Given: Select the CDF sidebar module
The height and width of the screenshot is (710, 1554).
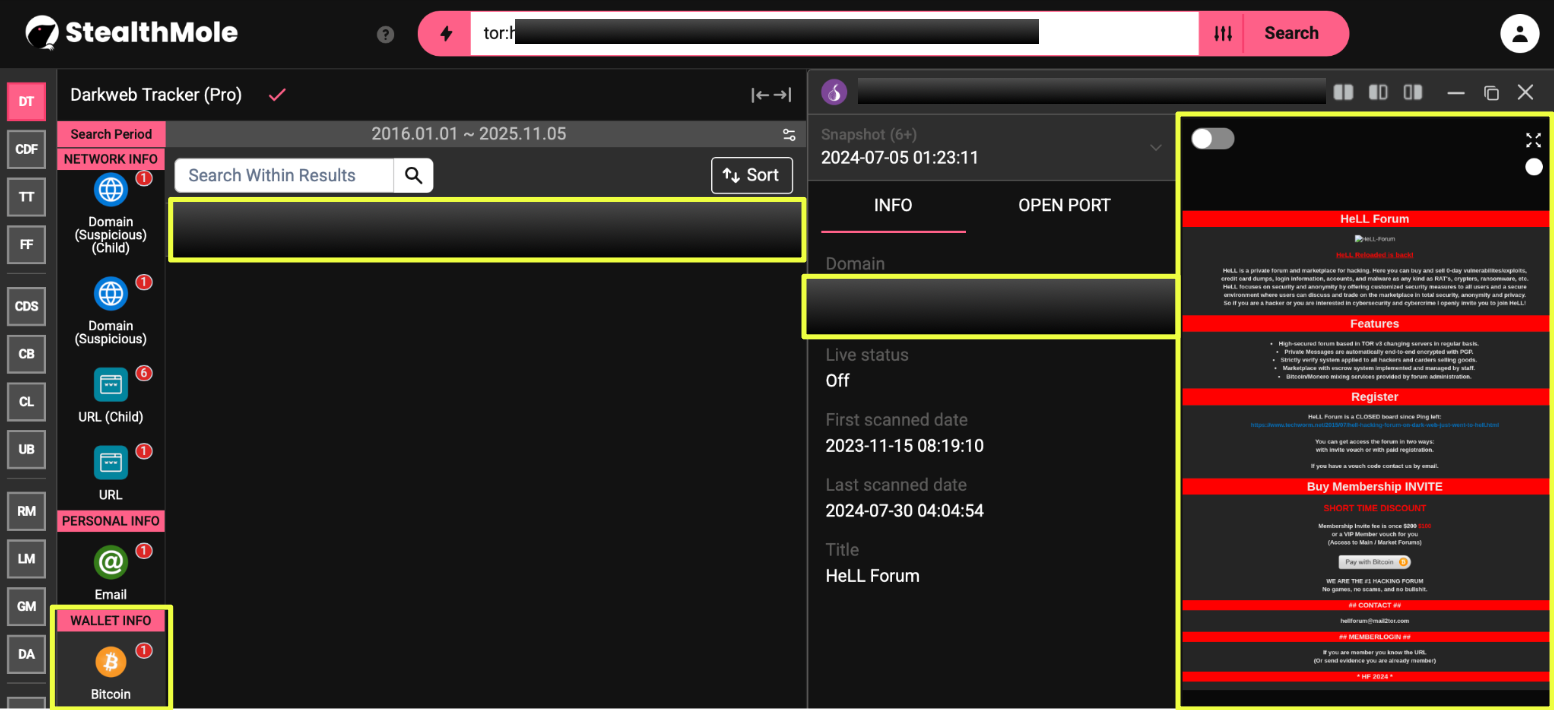Looking at the screenshot, I should (26, 149).
